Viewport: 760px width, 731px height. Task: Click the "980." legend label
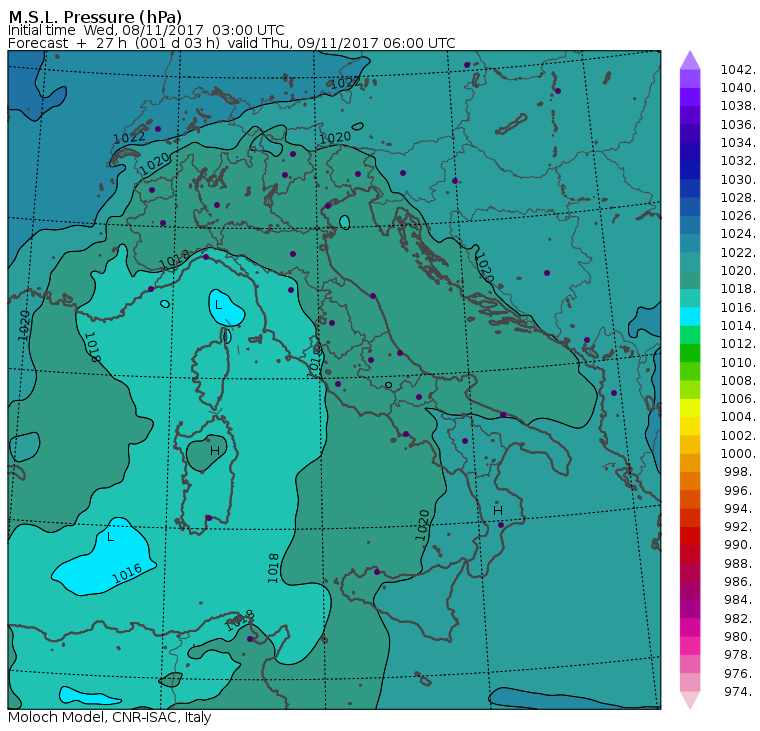tap(740, 636)
